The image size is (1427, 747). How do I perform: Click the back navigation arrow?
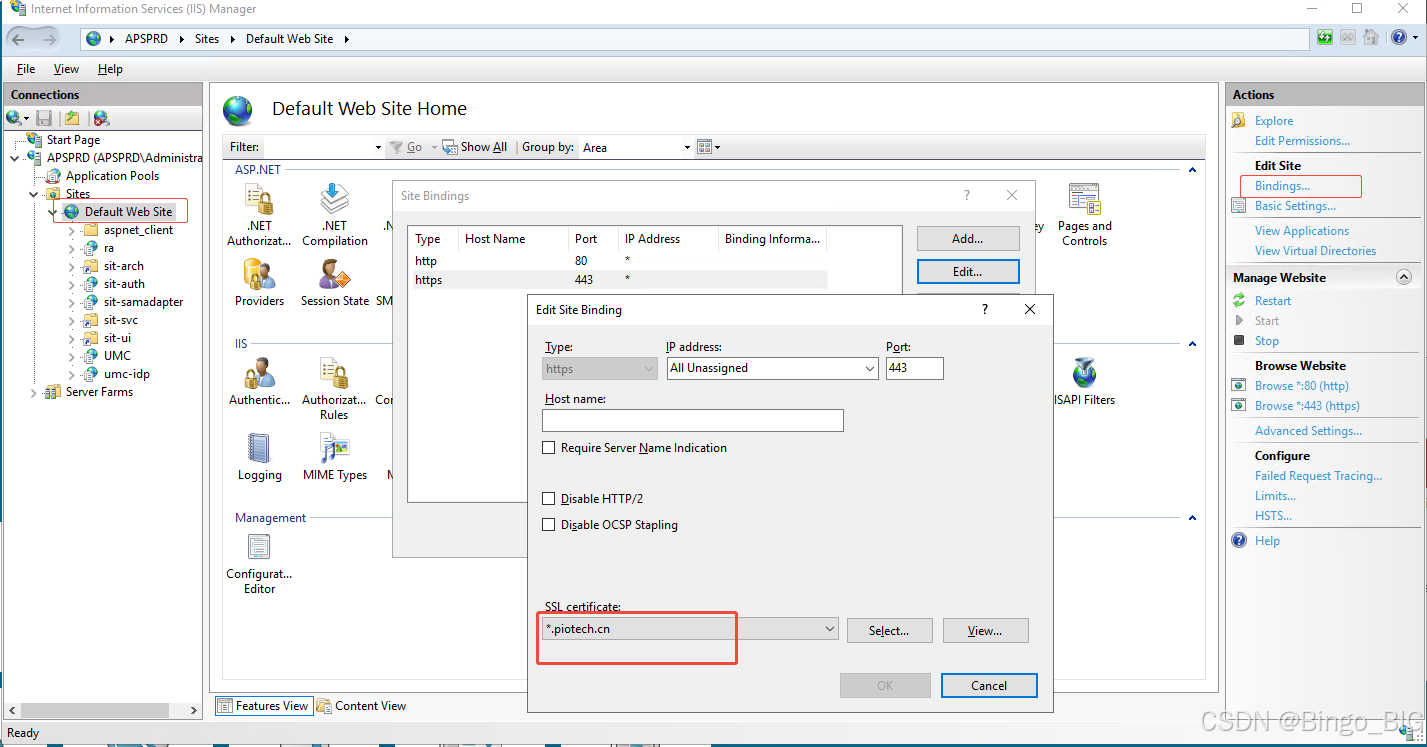[x=19, y=39]
